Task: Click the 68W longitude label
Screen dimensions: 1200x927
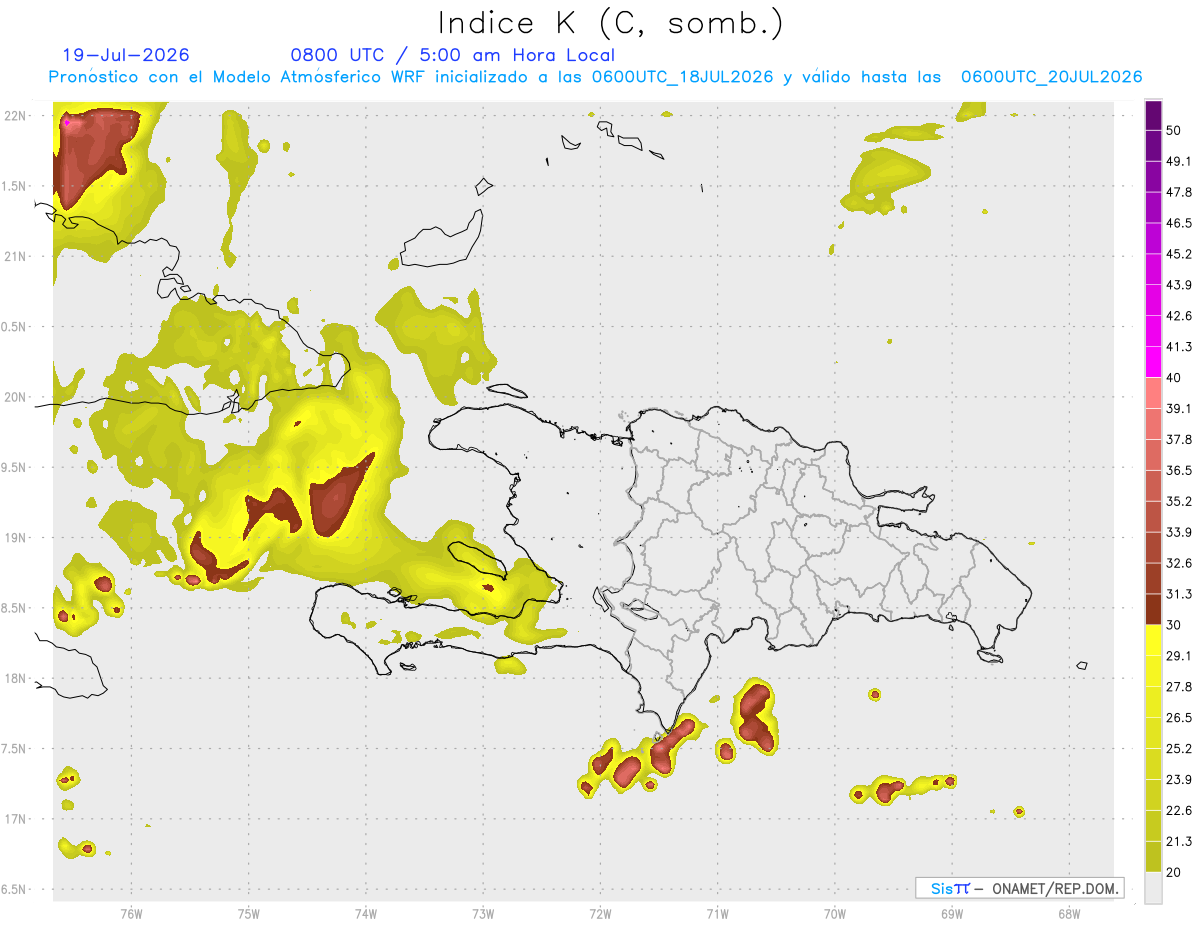Action: pyautogui.click(x=1069, y=913)
